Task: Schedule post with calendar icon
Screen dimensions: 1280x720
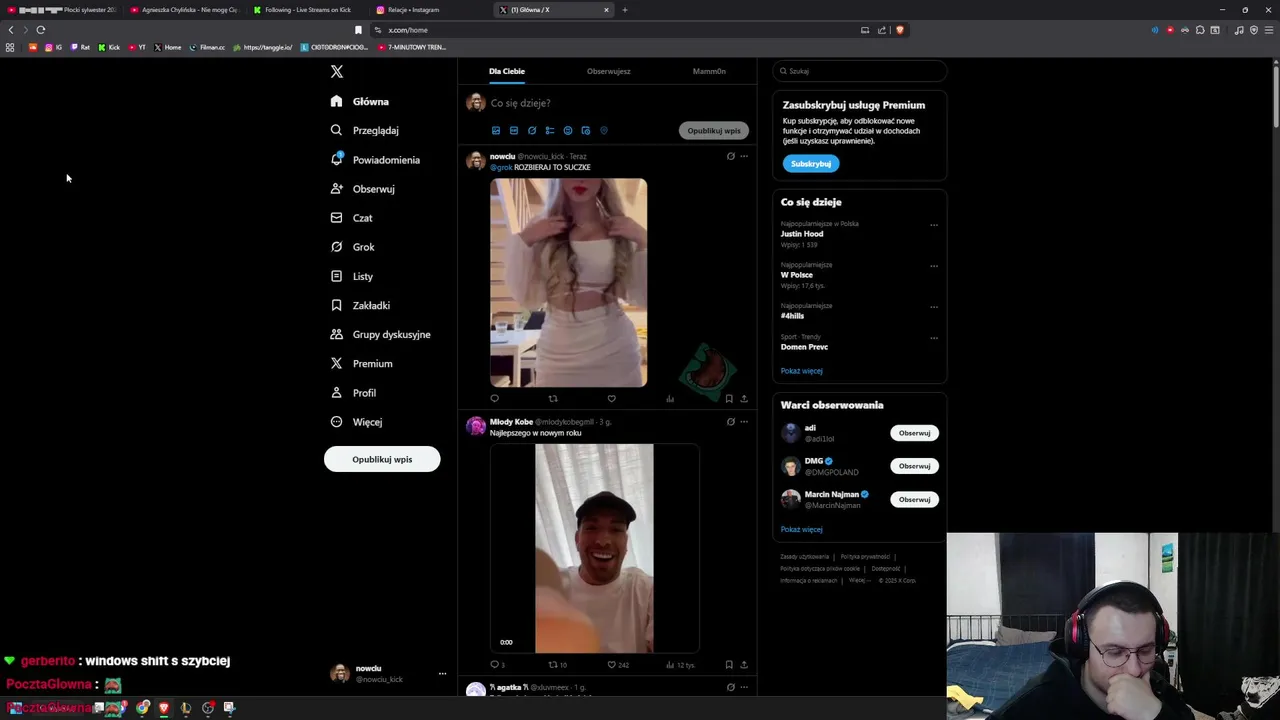Action: click(x=586, y=131)
